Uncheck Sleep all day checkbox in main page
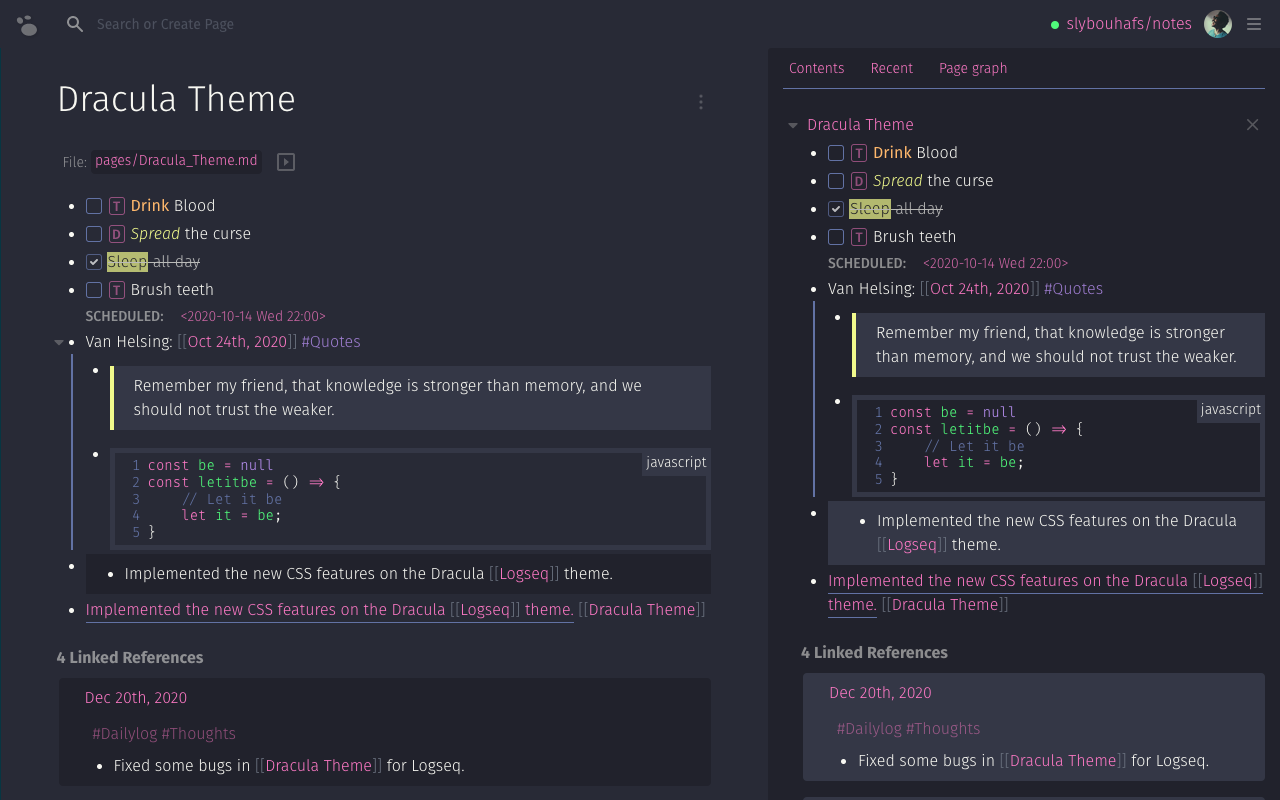The height and width of the screenshot is (800, 1280). [x=94, y=262]
